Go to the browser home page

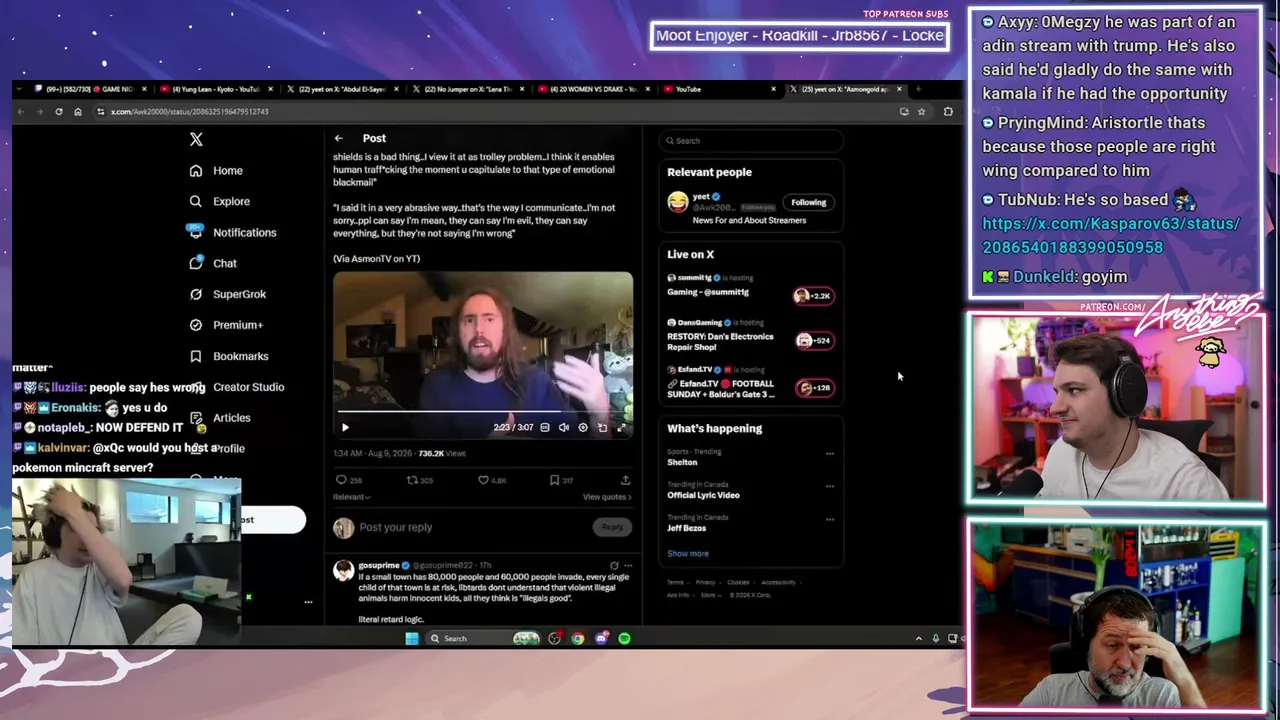click(78, 112)
